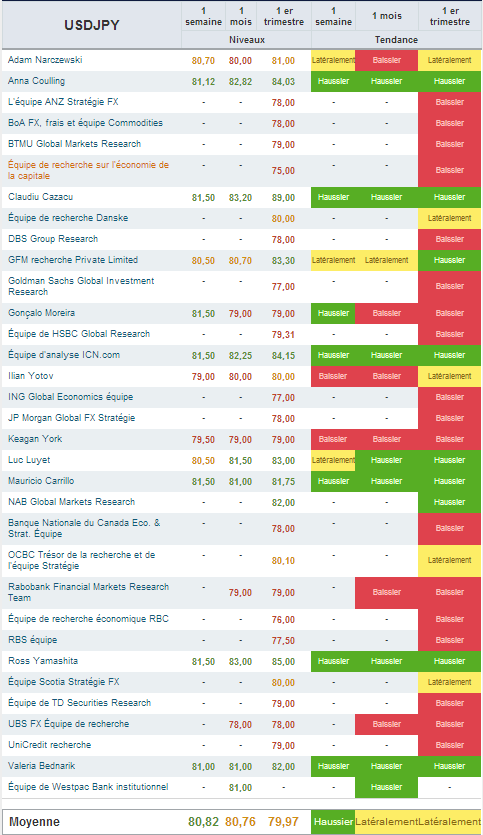
Task: Select ICN.com's 84,15 quarterly value
Action: (283, 355)
